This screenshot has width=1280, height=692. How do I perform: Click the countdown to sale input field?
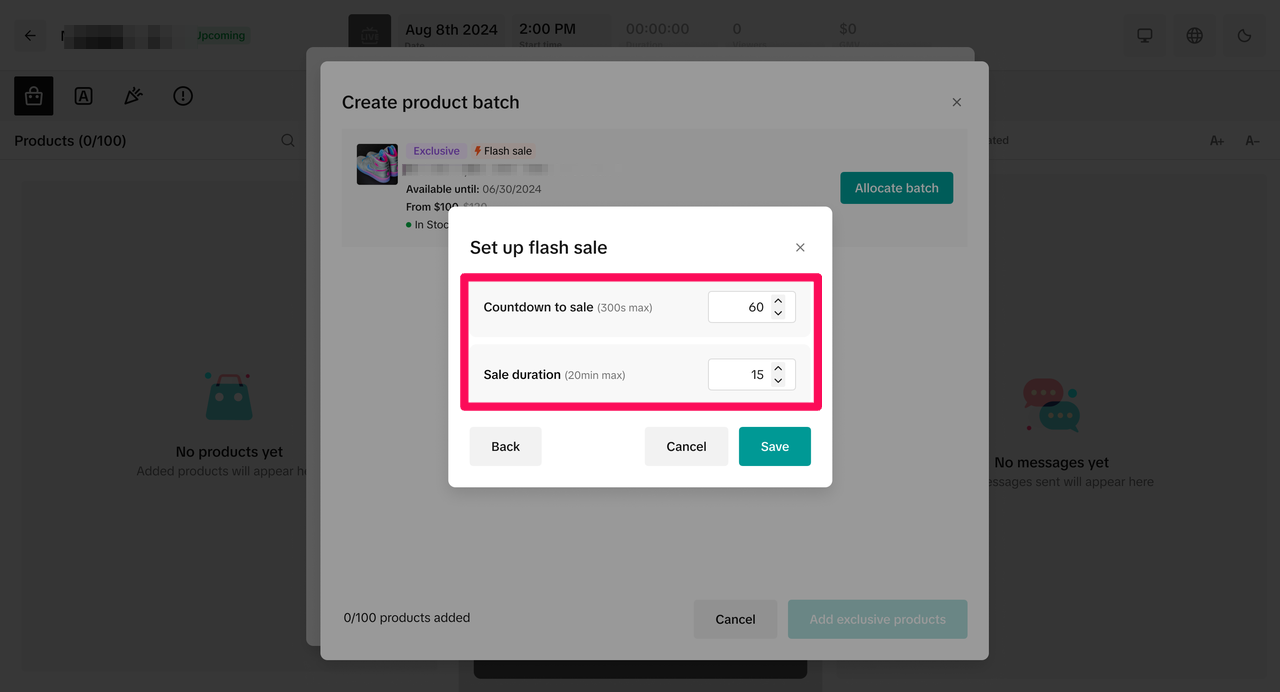(738, 307)
